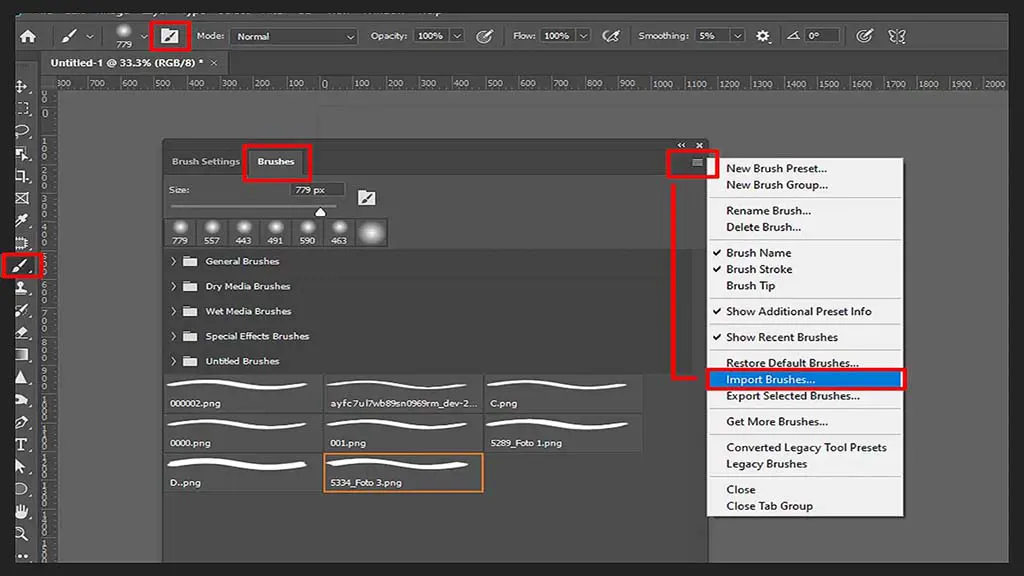Adjust the brush Size slider handle

point(320,212)
